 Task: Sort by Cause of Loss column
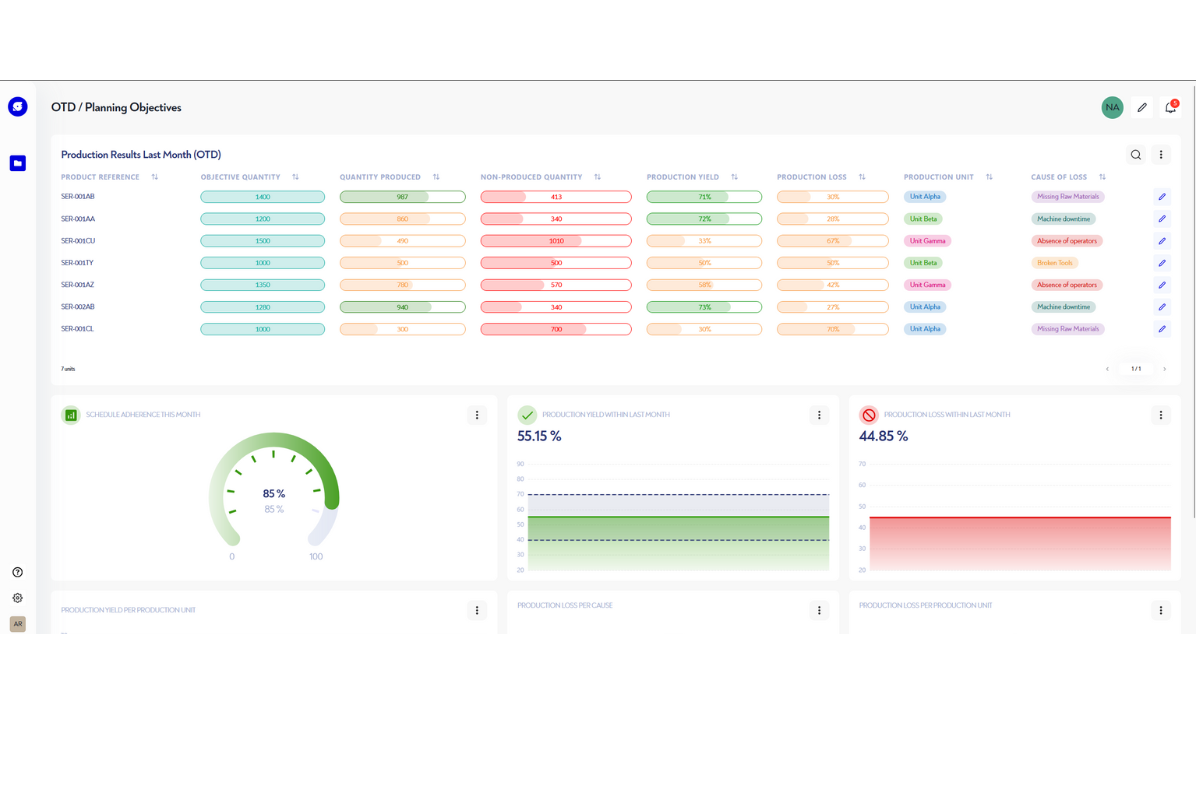pos(1102,177)
